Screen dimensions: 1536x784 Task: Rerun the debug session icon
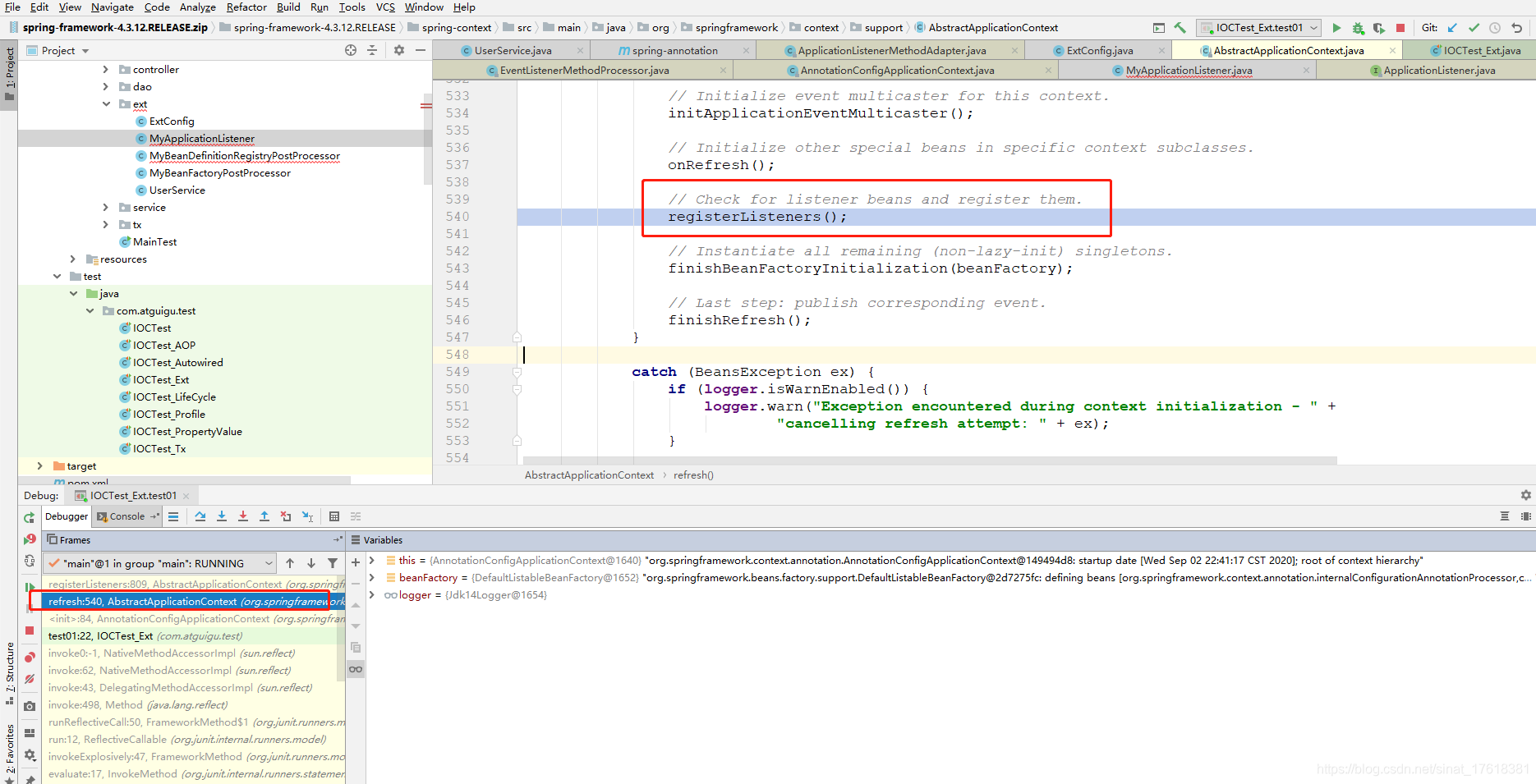point(30,518)
